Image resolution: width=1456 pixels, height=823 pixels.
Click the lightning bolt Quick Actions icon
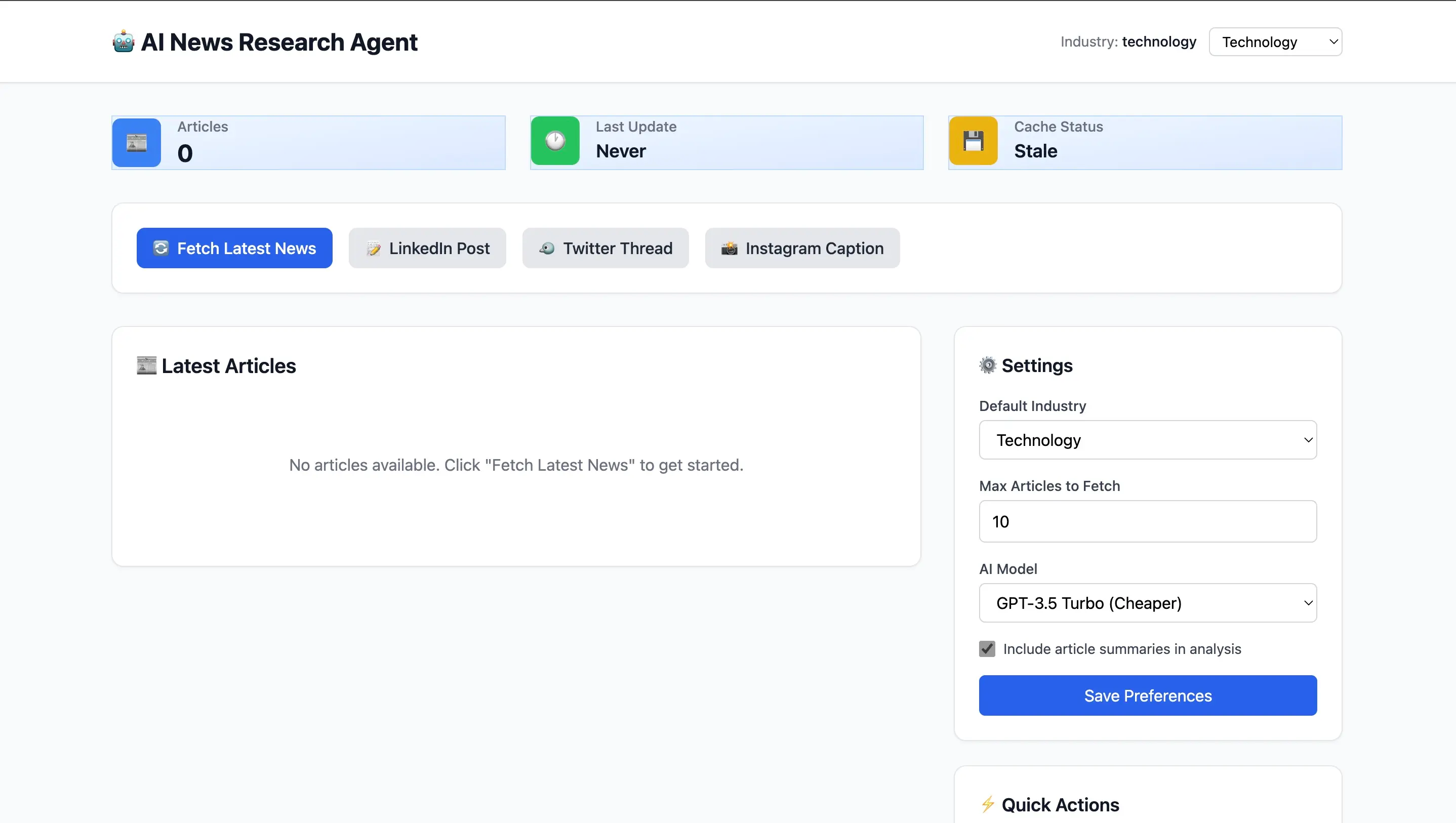(x=987, y=804)
